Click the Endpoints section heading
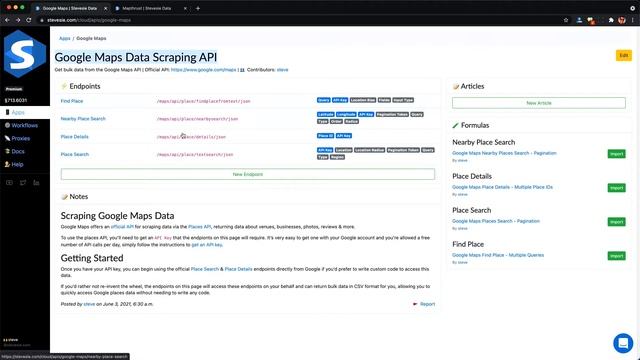This screenshot has height=360, width=640. 84,86
